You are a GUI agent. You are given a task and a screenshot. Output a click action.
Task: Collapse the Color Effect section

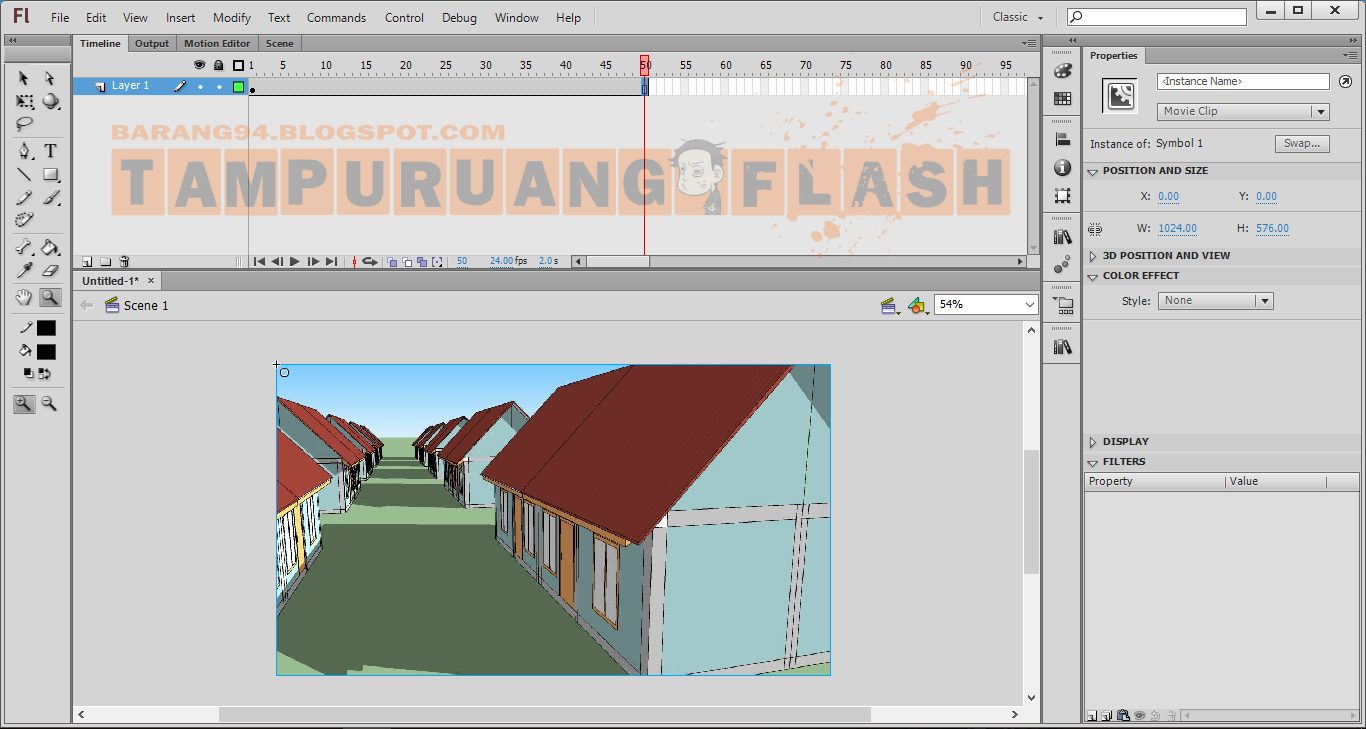point(1094,276)
